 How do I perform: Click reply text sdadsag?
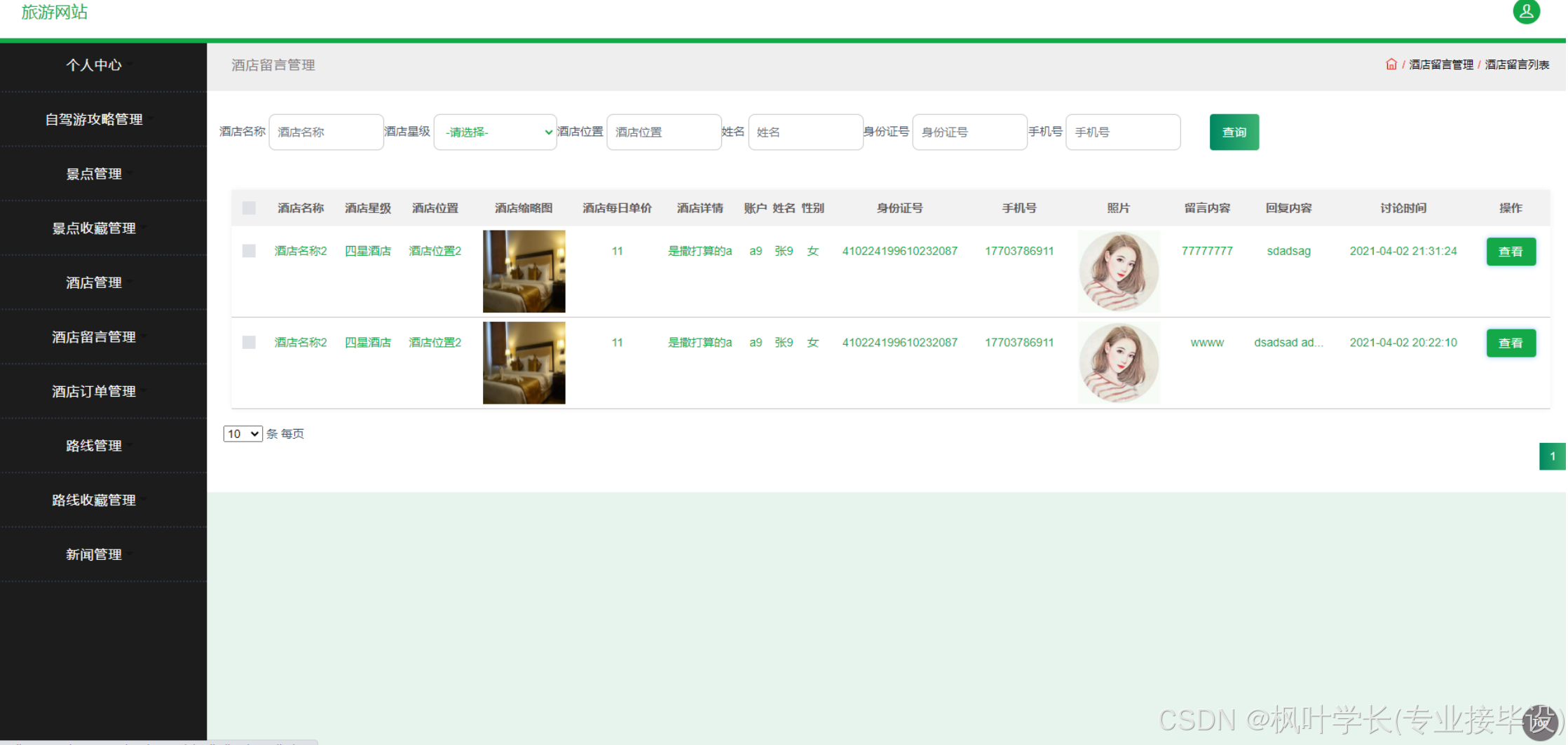(x=1288, y=251)
